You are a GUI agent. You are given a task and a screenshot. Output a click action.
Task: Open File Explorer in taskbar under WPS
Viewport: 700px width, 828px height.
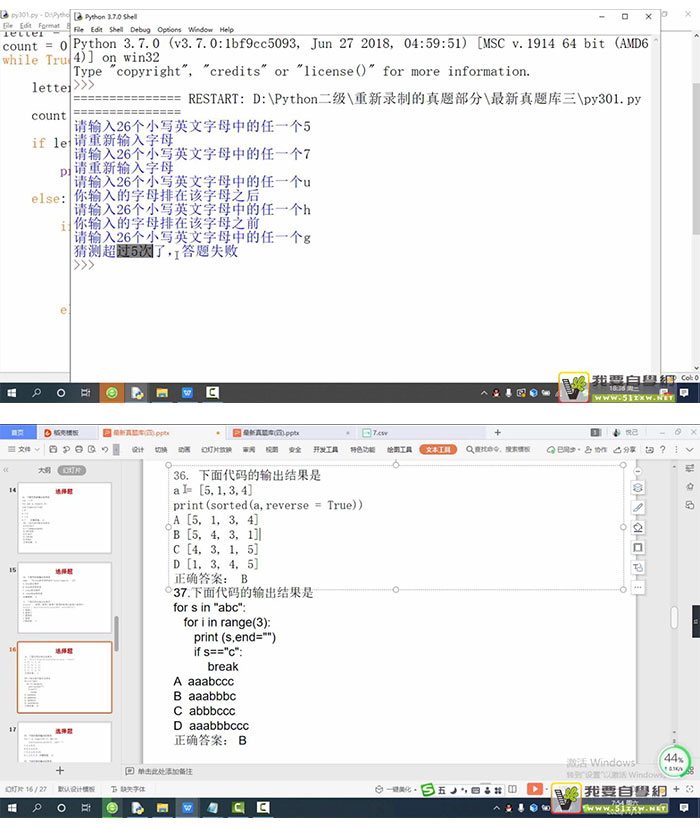(x=162, y=807)
